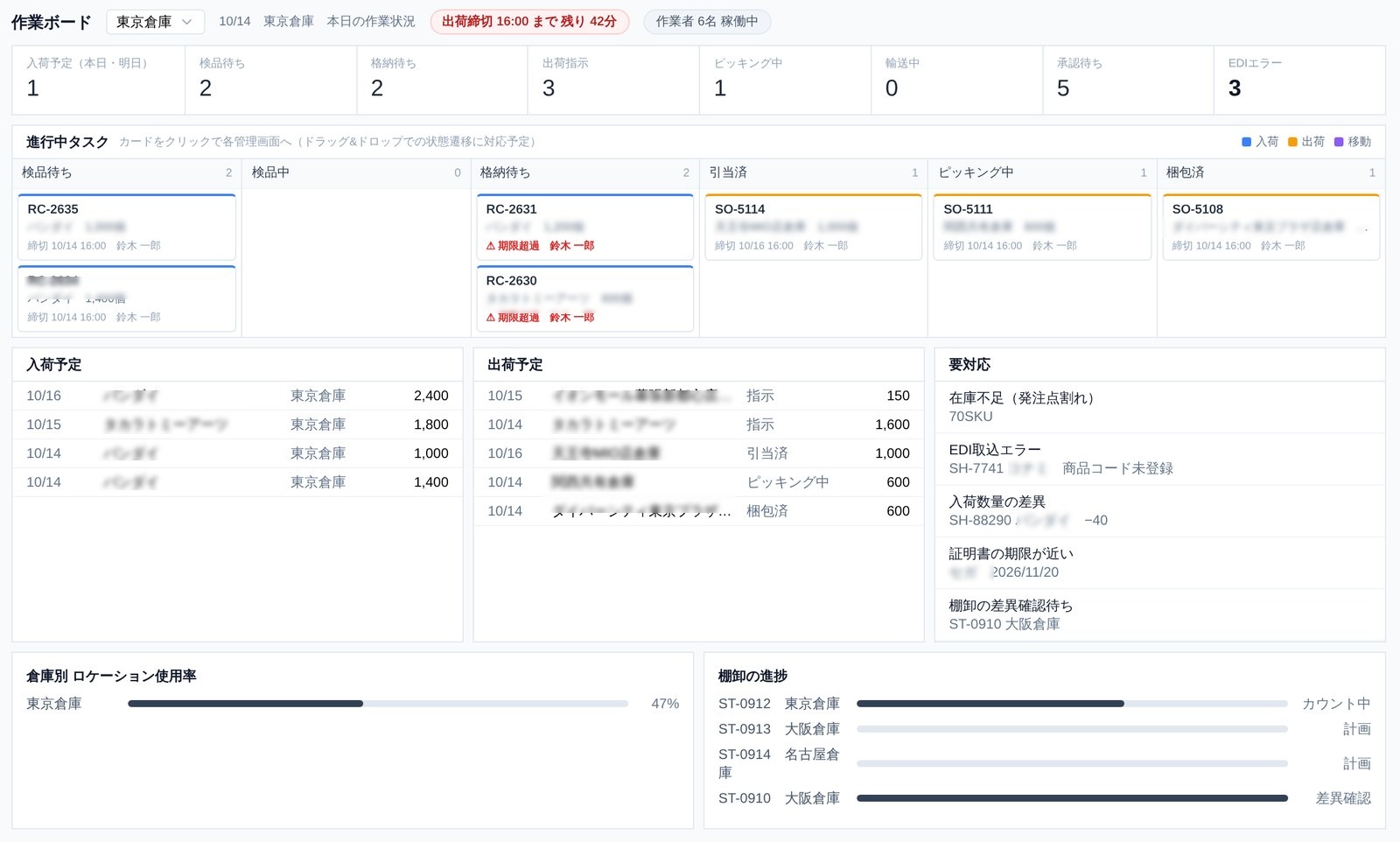Open the 格納待ち summary tile showing 2
This screenshot has height=842, width=1400.
click(x=442, y=81)
